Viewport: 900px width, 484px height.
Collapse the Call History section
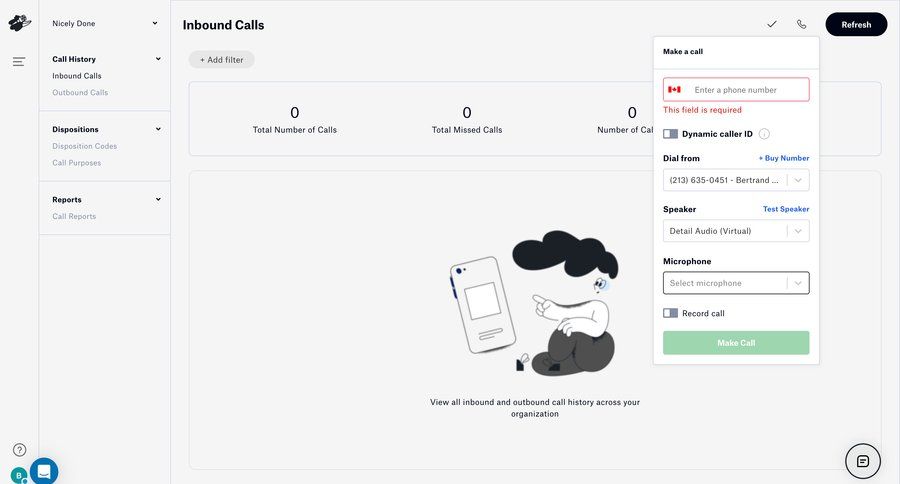[x=158, y=59]
